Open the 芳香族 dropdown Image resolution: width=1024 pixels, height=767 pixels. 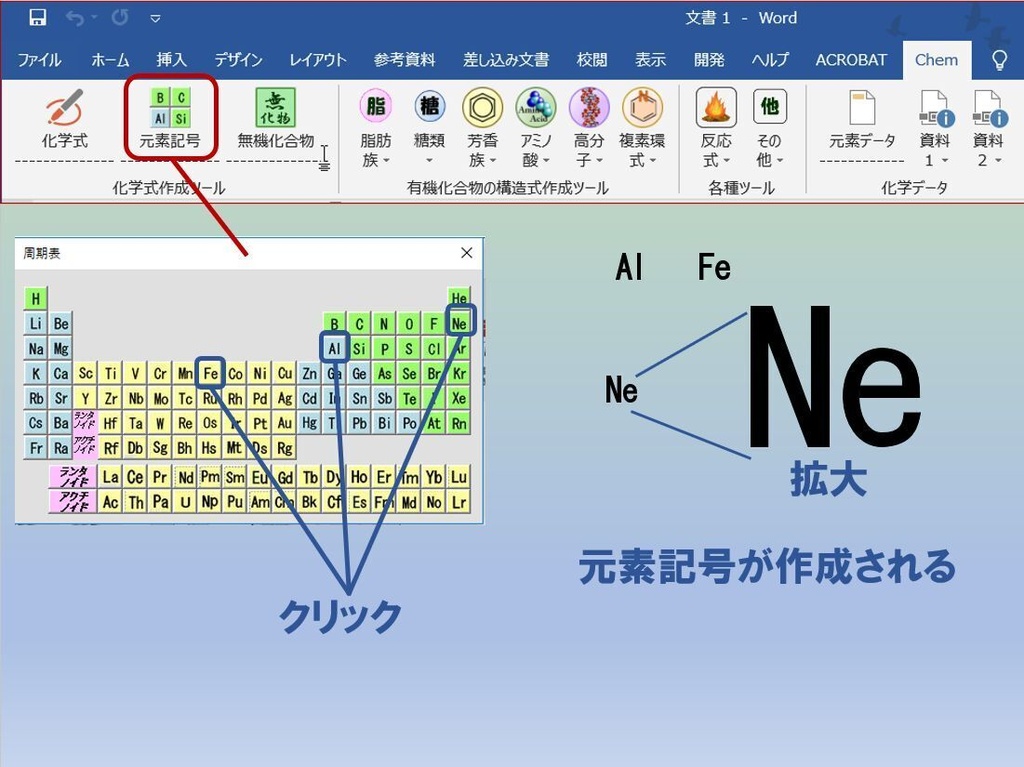pos(483,129)
